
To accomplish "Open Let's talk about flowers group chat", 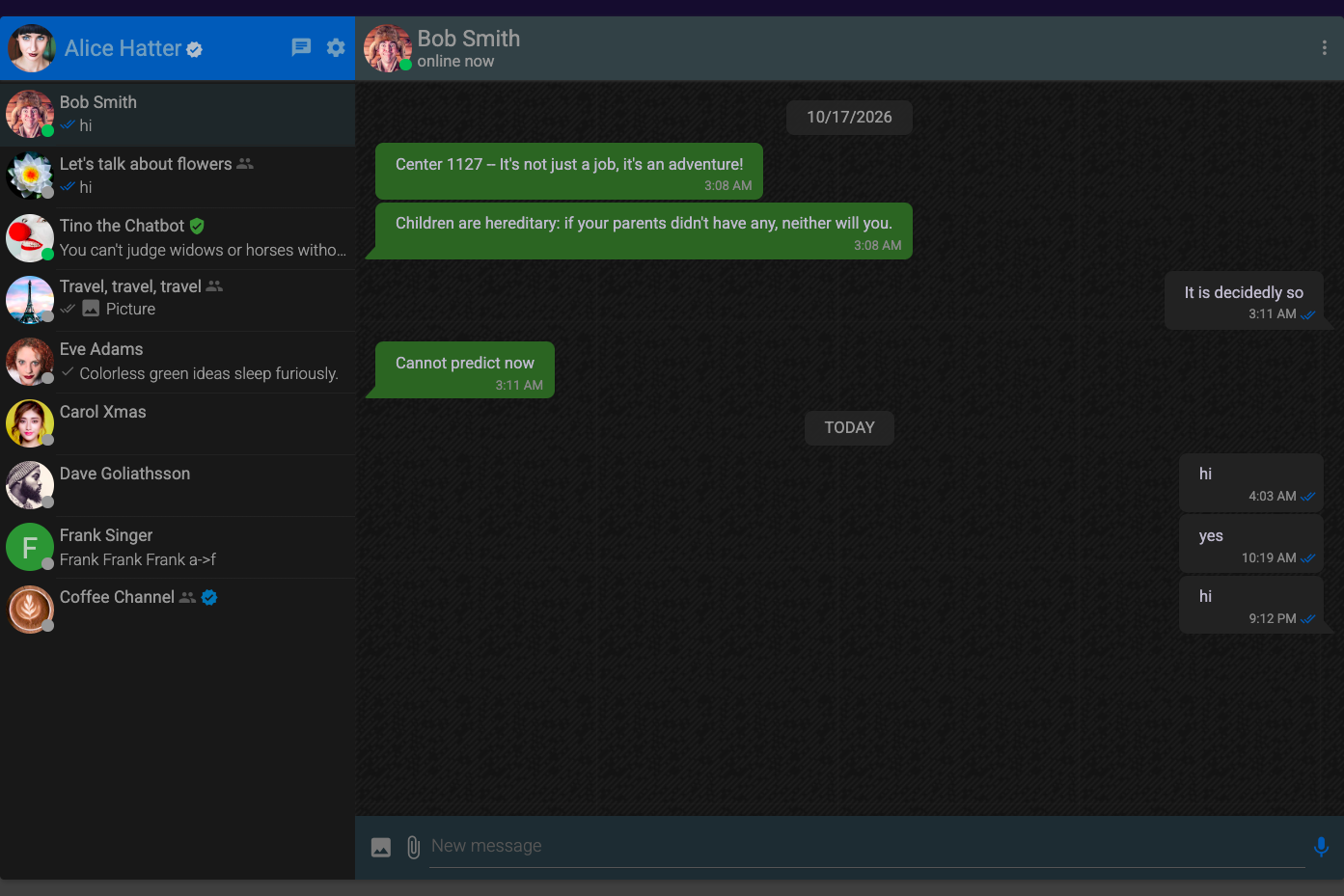I will pyautogui.click(x=178, y=176).
